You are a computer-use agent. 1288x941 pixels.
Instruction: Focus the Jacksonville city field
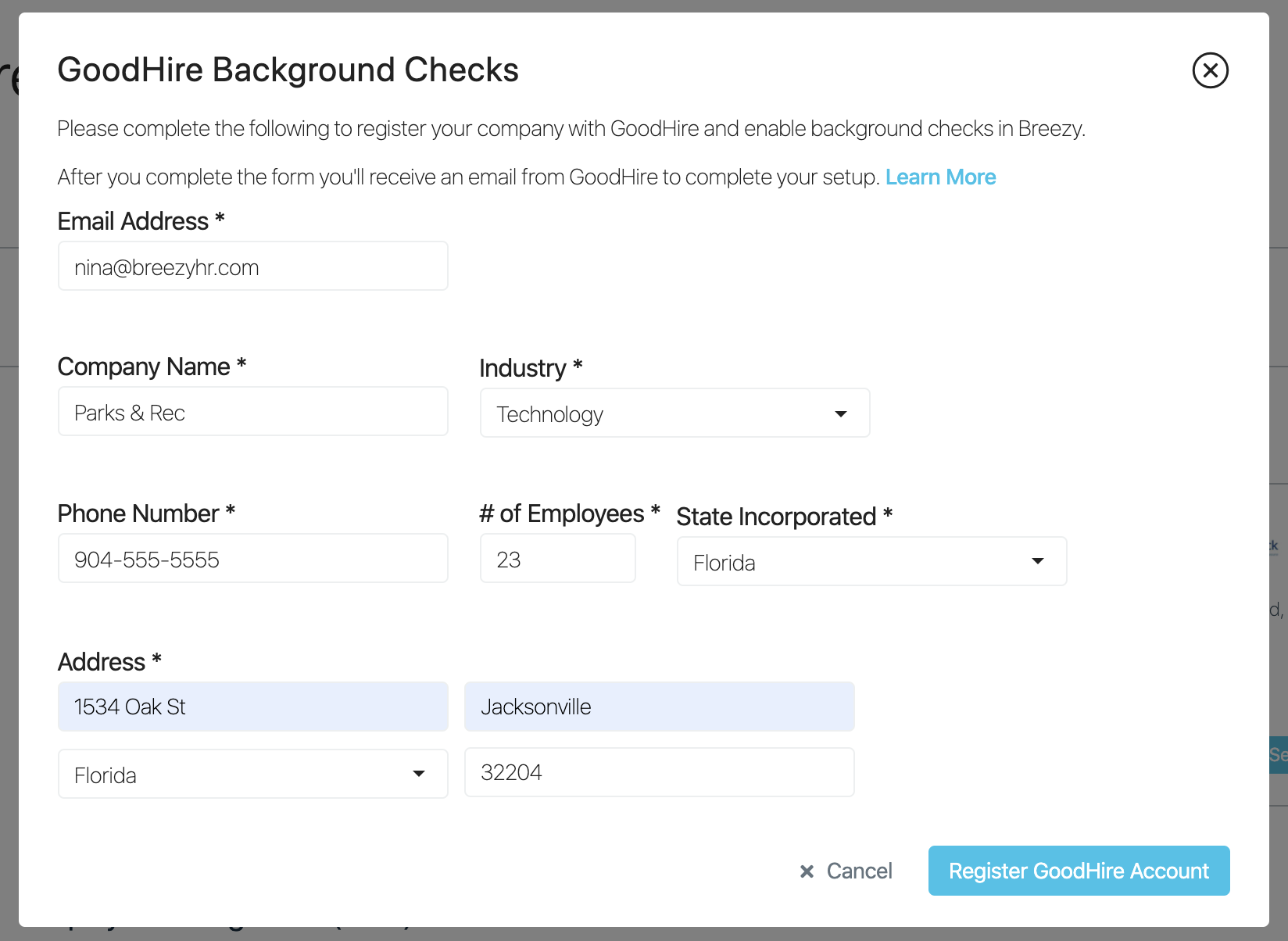click(659, 707)
